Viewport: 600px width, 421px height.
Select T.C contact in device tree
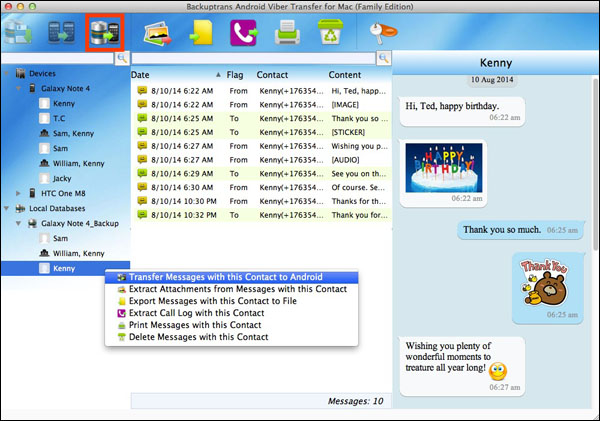point(59,118)
